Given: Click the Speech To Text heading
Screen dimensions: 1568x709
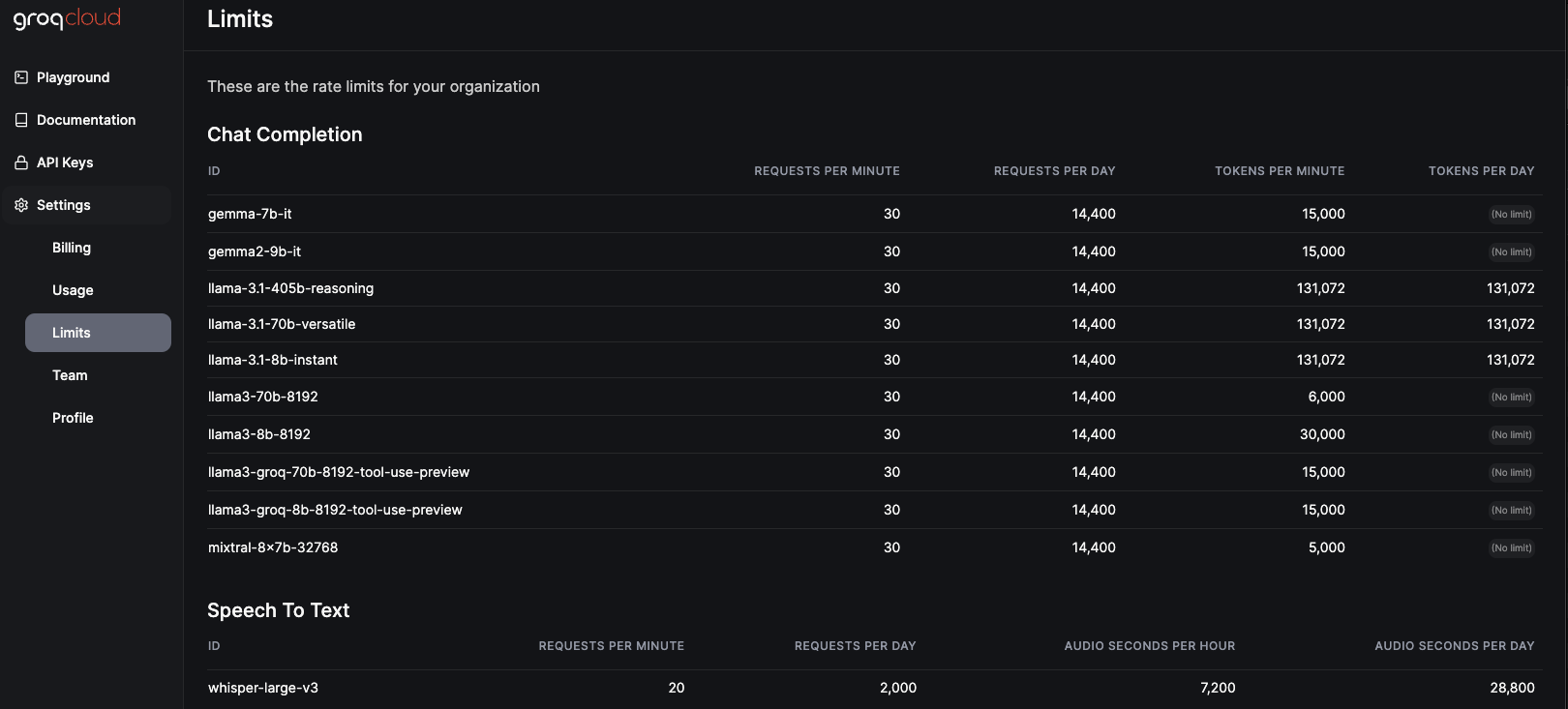Looking at the screenshot, I should point(278,610).
